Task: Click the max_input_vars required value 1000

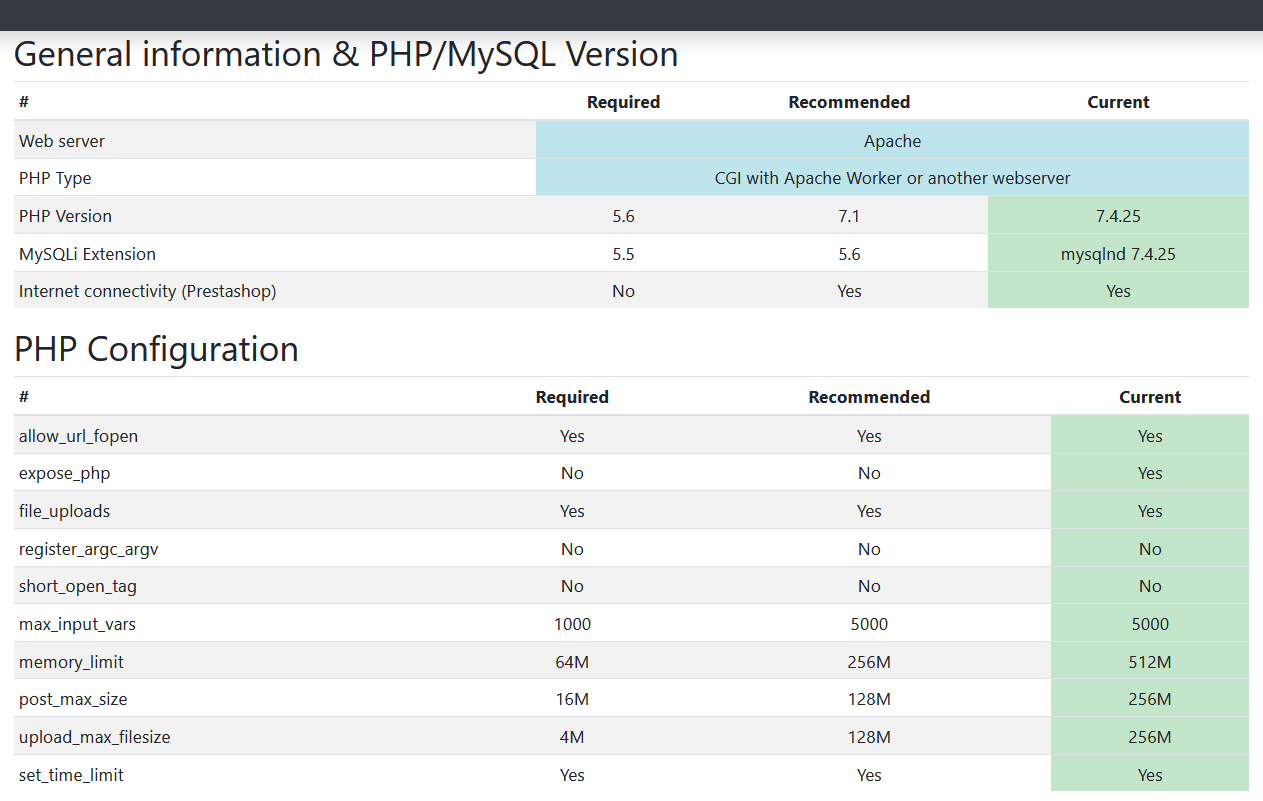Action: tap(572, 624)
